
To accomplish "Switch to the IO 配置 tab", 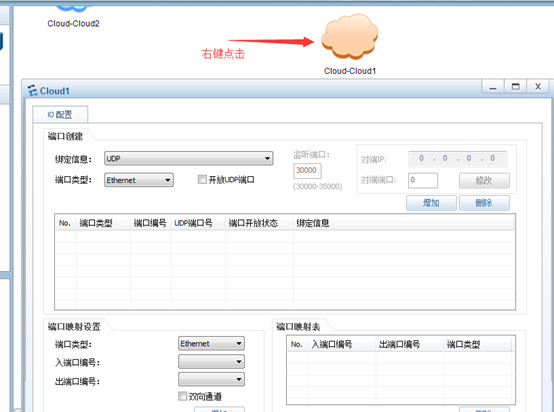I will pos(60,114).
